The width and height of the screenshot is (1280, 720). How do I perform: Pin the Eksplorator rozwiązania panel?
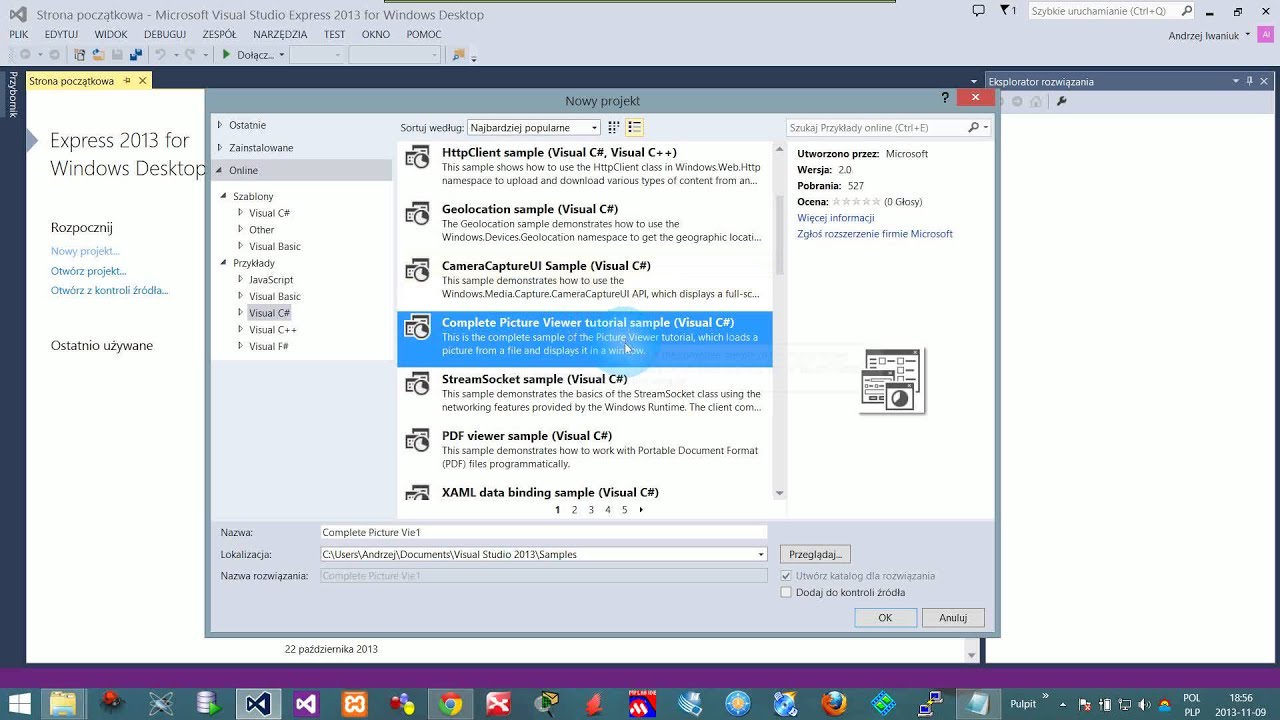point(1249,81)
